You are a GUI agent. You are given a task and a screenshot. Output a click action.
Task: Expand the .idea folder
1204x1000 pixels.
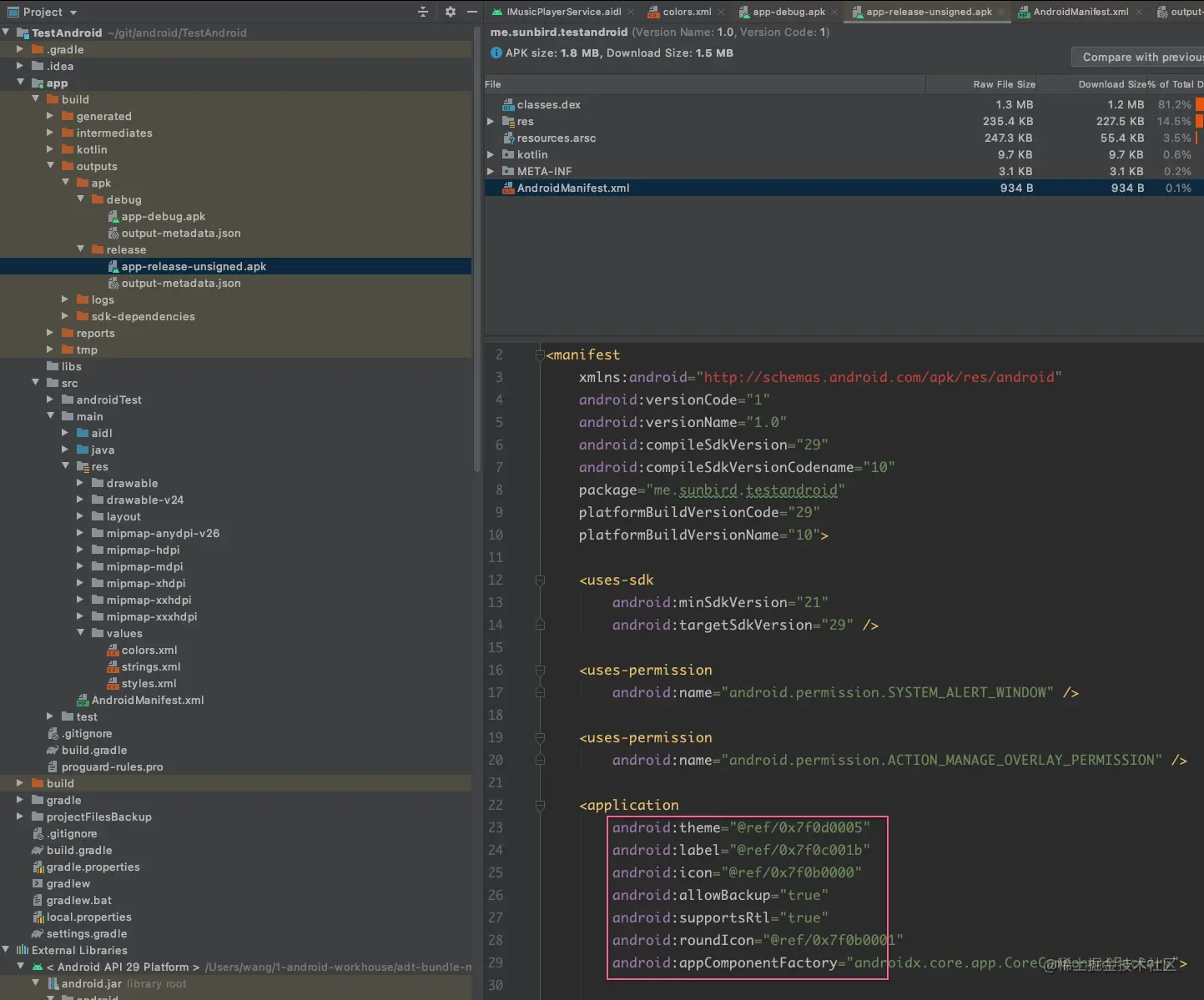(x=20, y=66)
